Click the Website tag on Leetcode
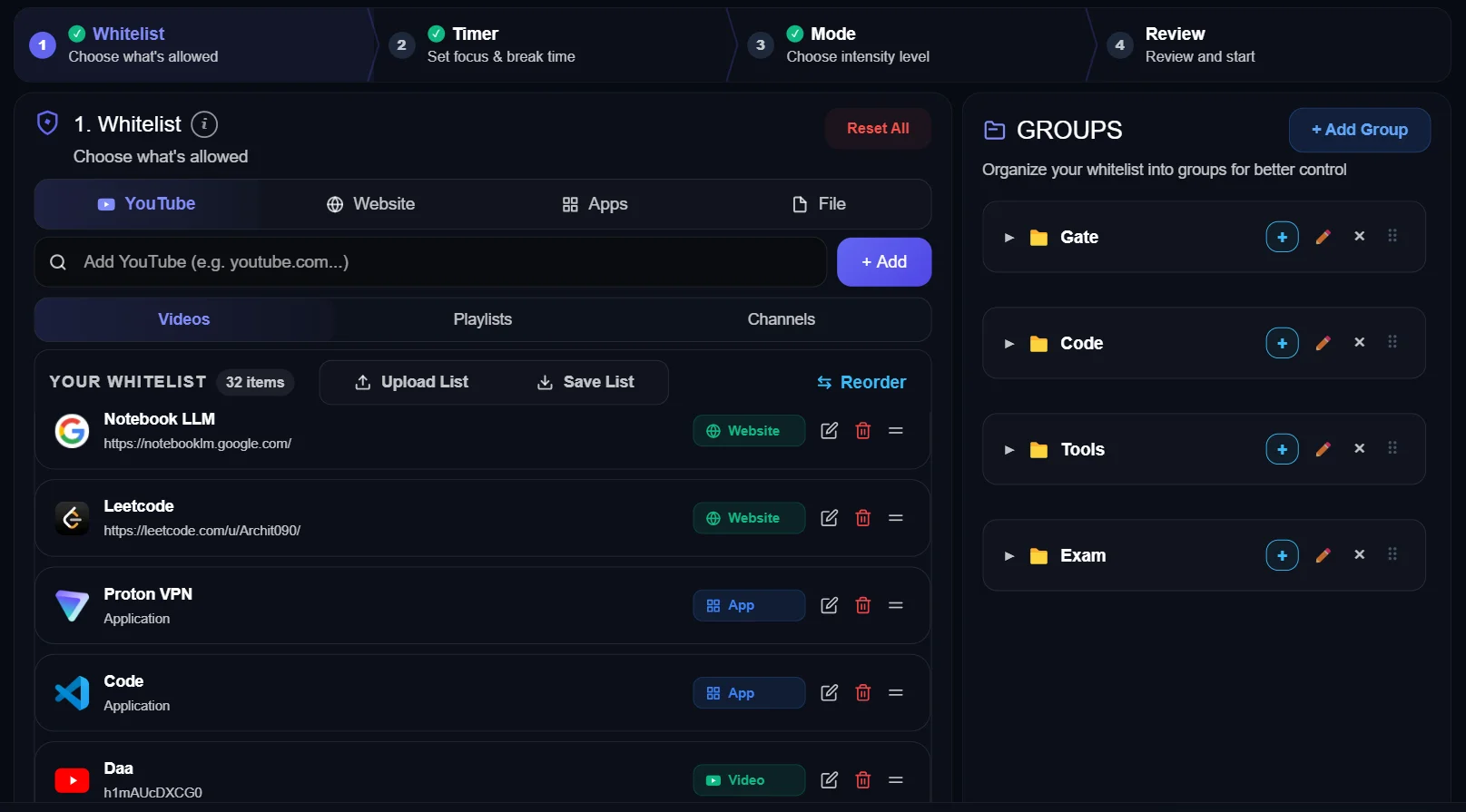This screenshot has height=812, width=1466. pyautogui.click(x=749, y=518)
